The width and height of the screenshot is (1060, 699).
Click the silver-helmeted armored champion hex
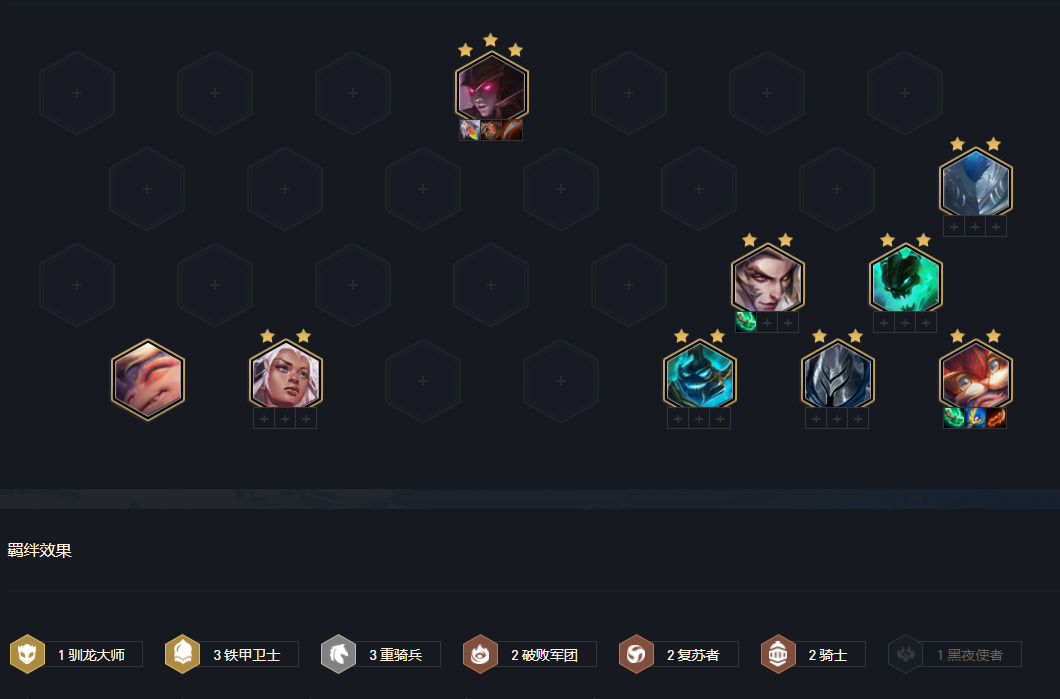pyautogui.click(x=838, y=376)
